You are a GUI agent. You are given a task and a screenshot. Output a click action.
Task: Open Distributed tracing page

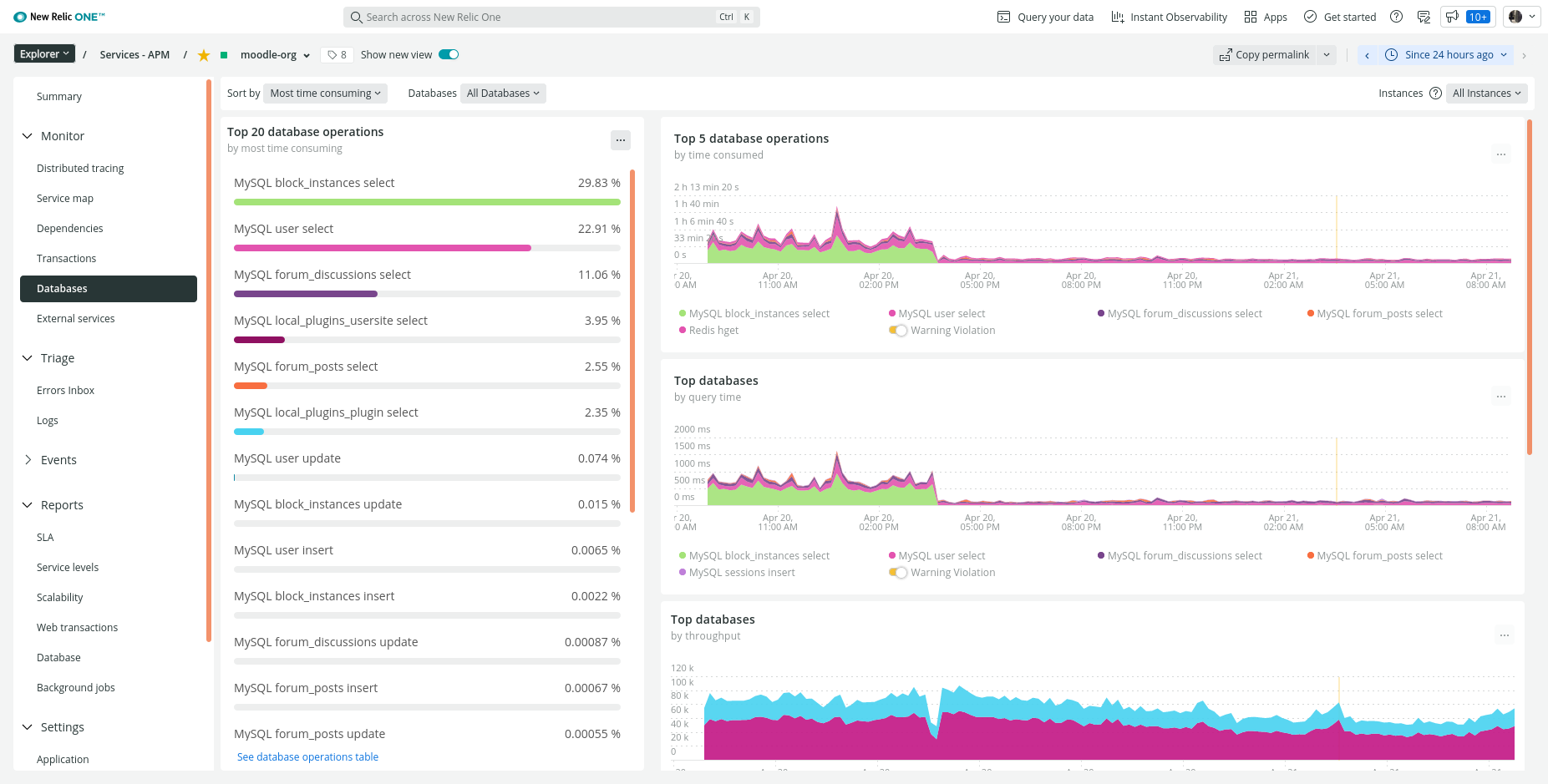click(80, 169)
